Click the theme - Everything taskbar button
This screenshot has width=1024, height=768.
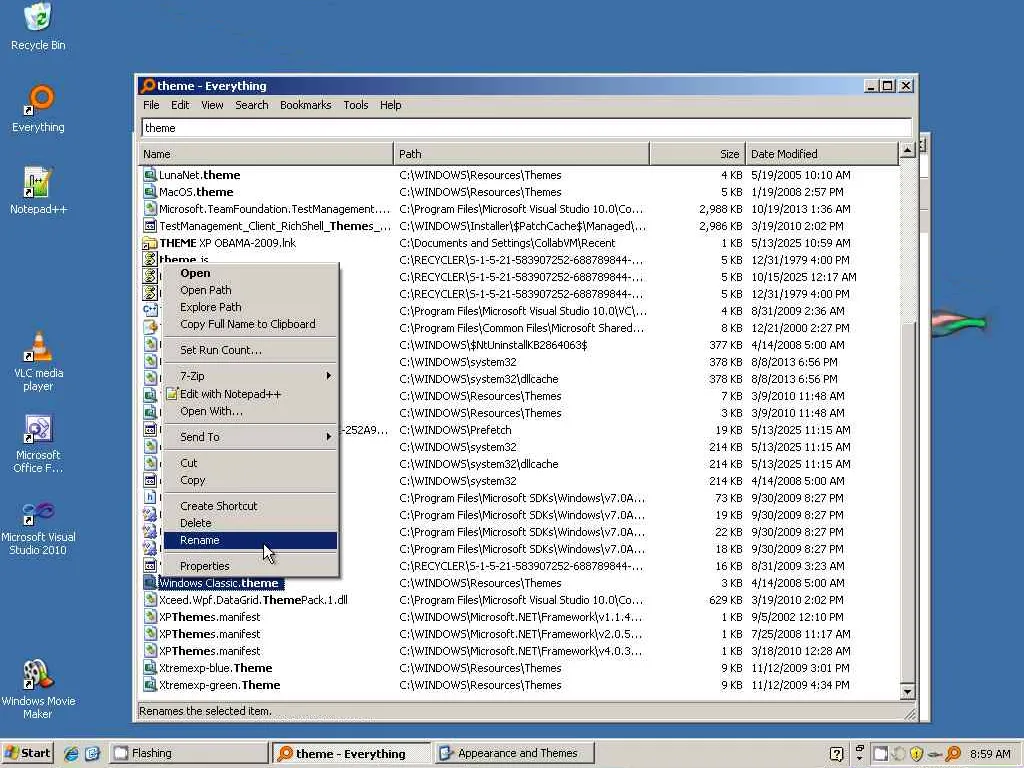point(351,754)
